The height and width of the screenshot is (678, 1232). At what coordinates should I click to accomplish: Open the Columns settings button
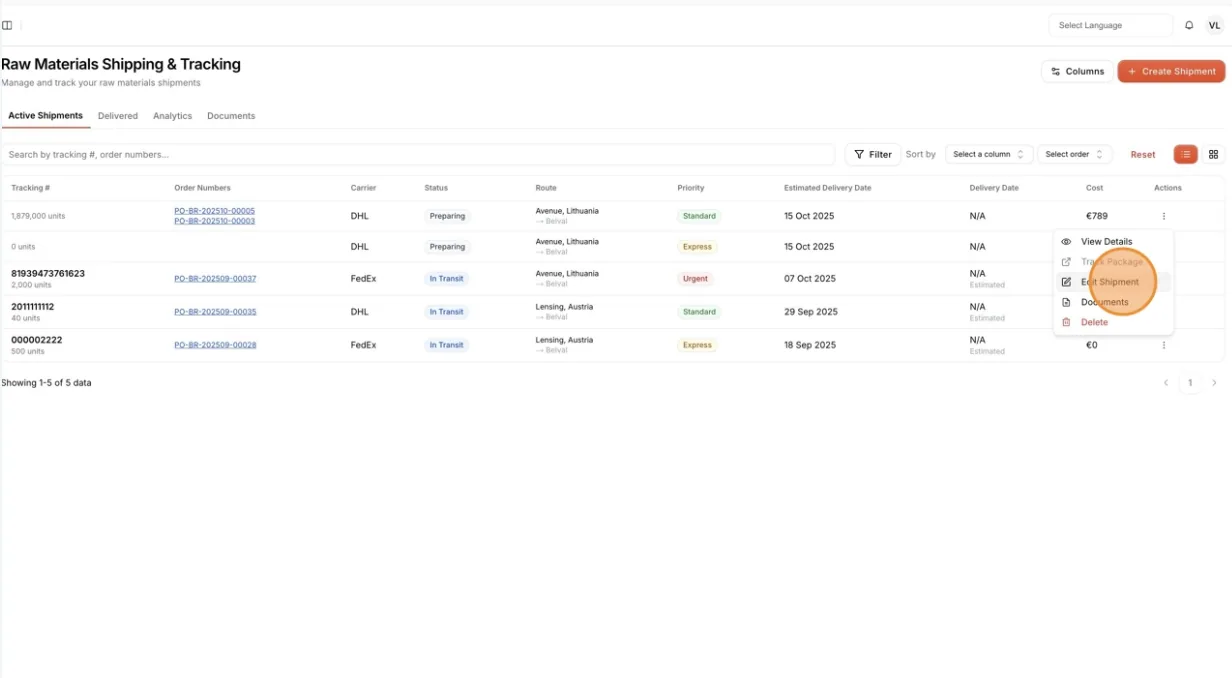pyautogui.click(x=1077, y=71)
